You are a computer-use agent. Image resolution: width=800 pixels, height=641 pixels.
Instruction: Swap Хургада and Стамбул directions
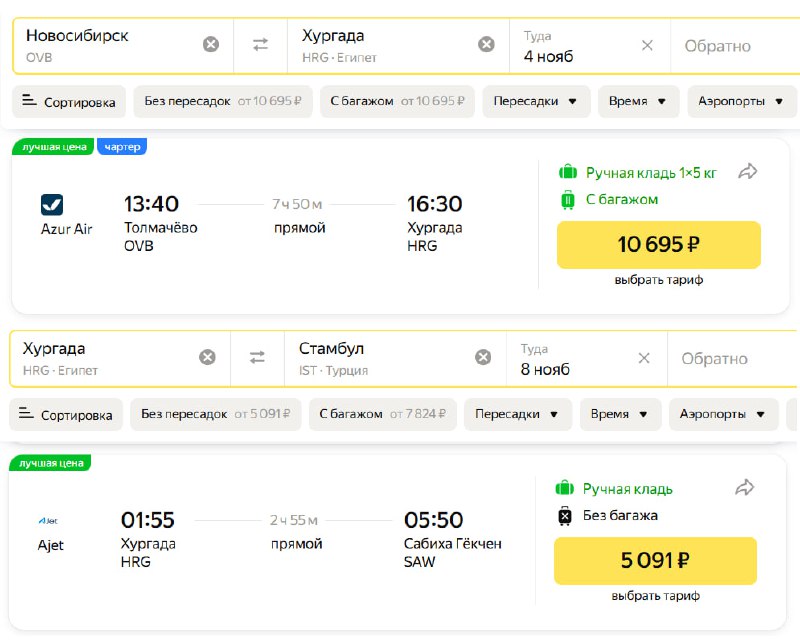click(x=257, y=357)
